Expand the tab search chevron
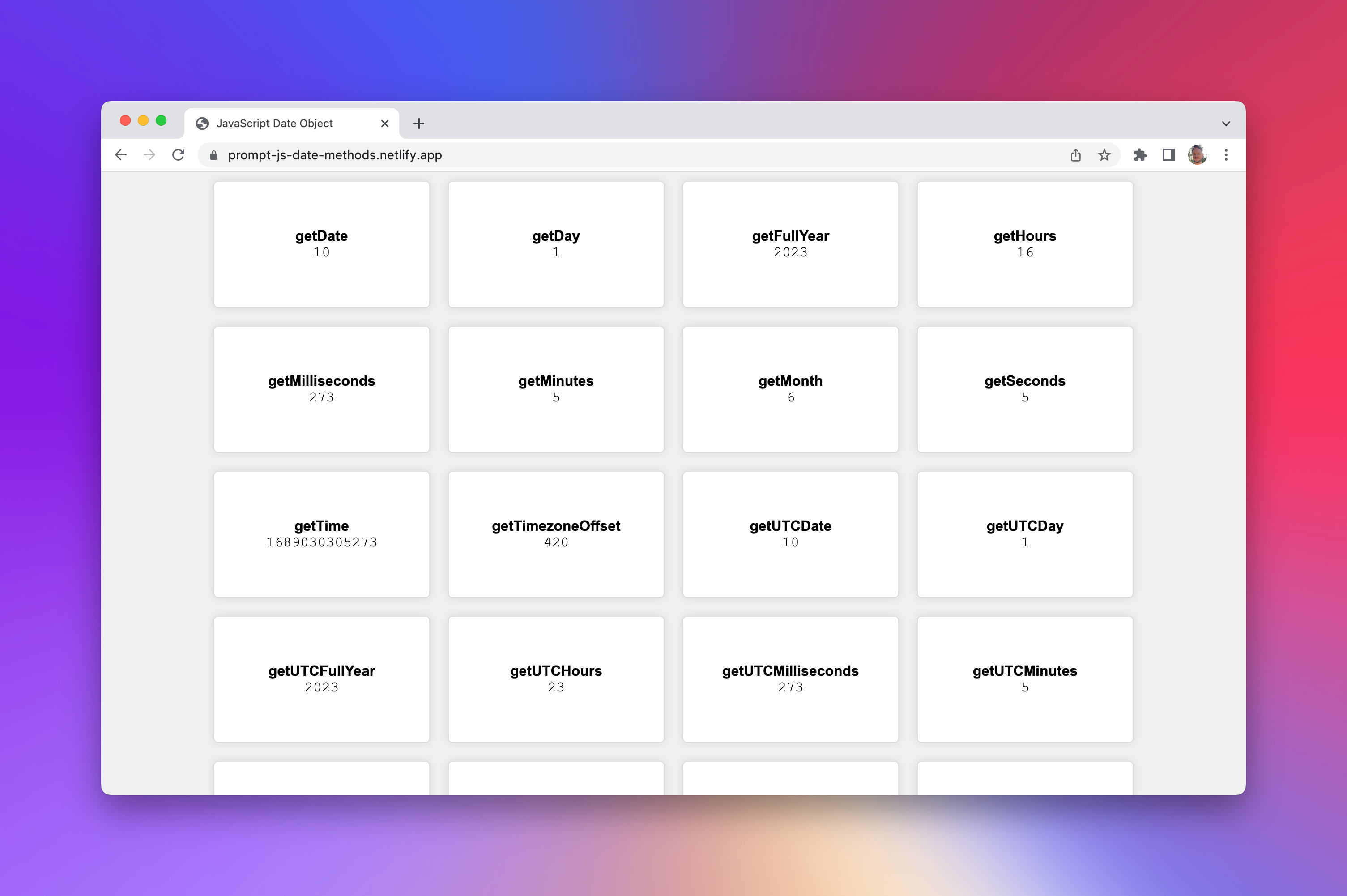Image resolution: width=1347 pixels, height=896 pixels. (1225, 124)
